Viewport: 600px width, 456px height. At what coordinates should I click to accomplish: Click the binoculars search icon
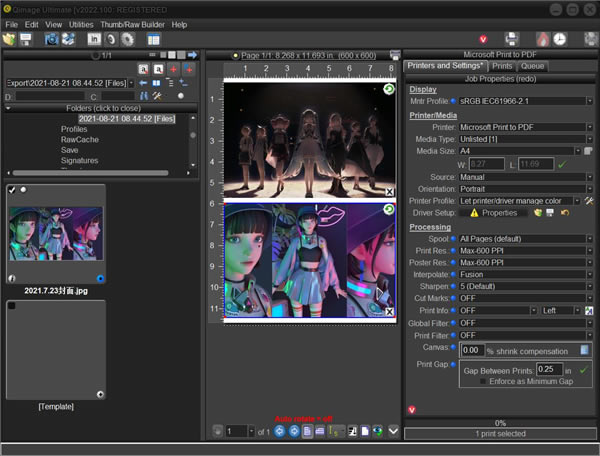tap(144, 96)
